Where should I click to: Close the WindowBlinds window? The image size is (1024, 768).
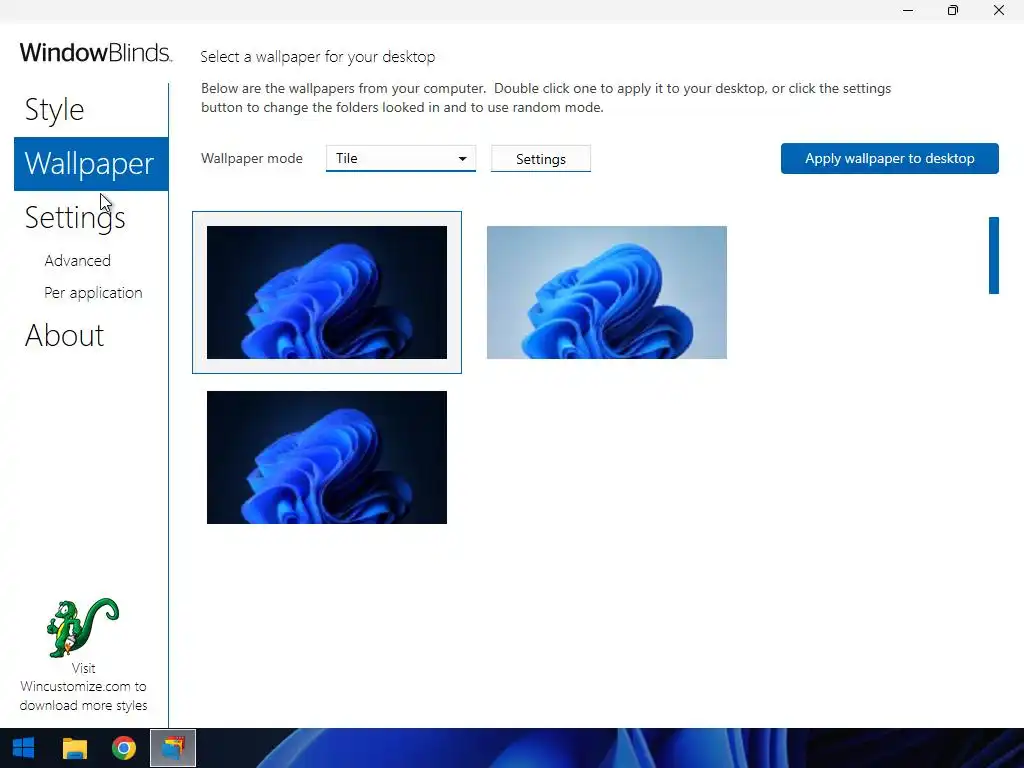999,10
